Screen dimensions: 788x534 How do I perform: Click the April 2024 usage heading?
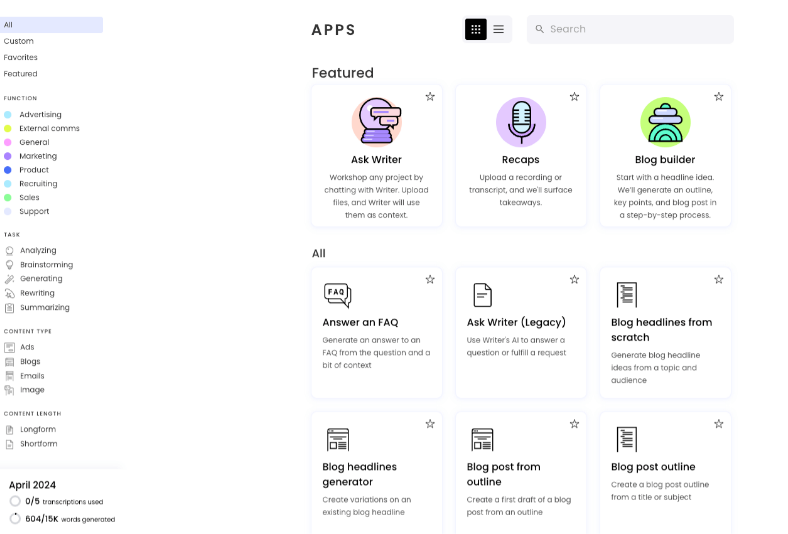(32, 485)
